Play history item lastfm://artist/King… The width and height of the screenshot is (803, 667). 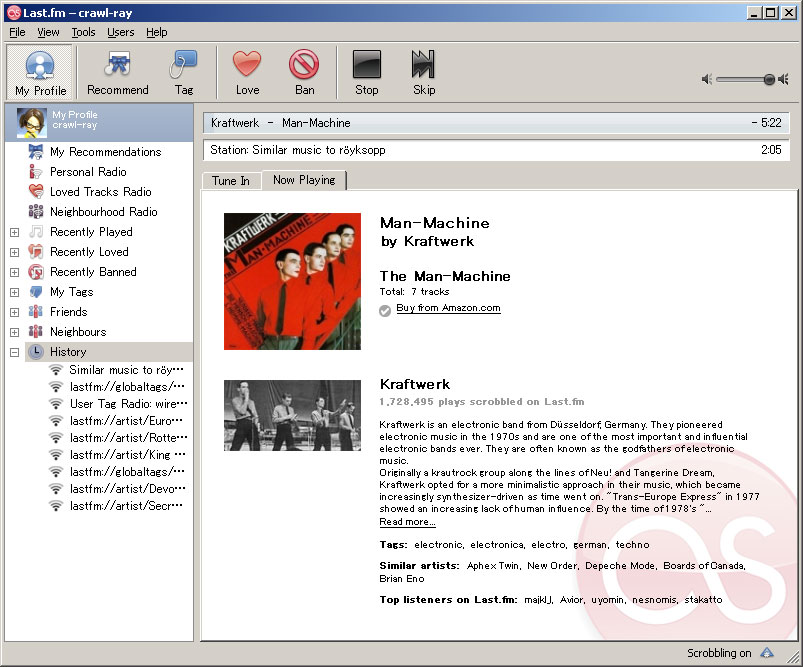point(118,454)
